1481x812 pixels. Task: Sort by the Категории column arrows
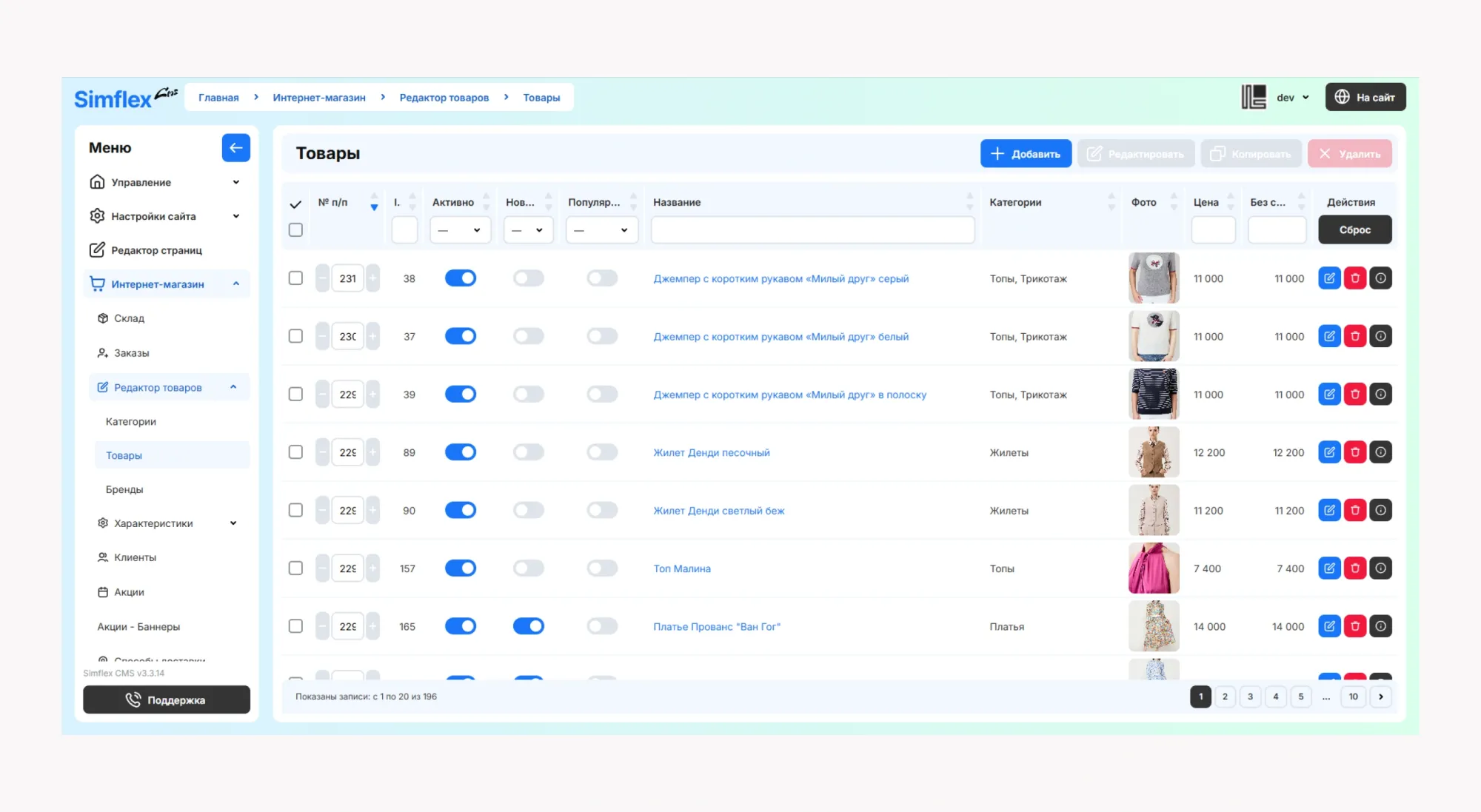(x=1111, y=202)
